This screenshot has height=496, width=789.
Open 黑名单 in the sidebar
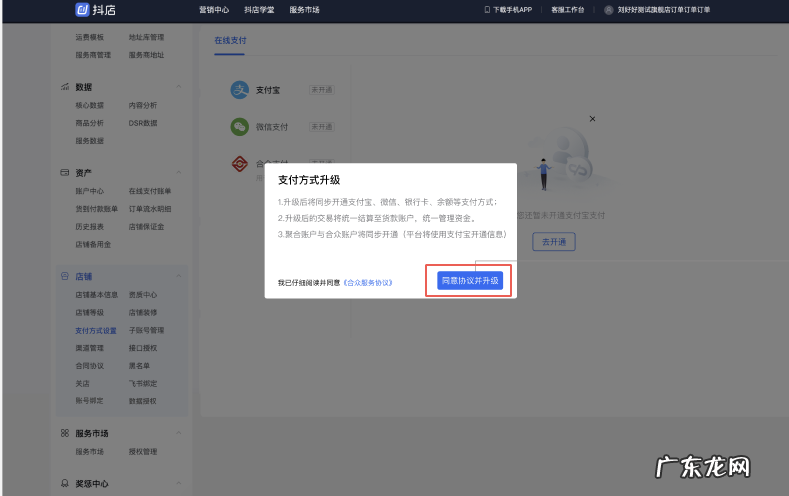pos(139,366)
